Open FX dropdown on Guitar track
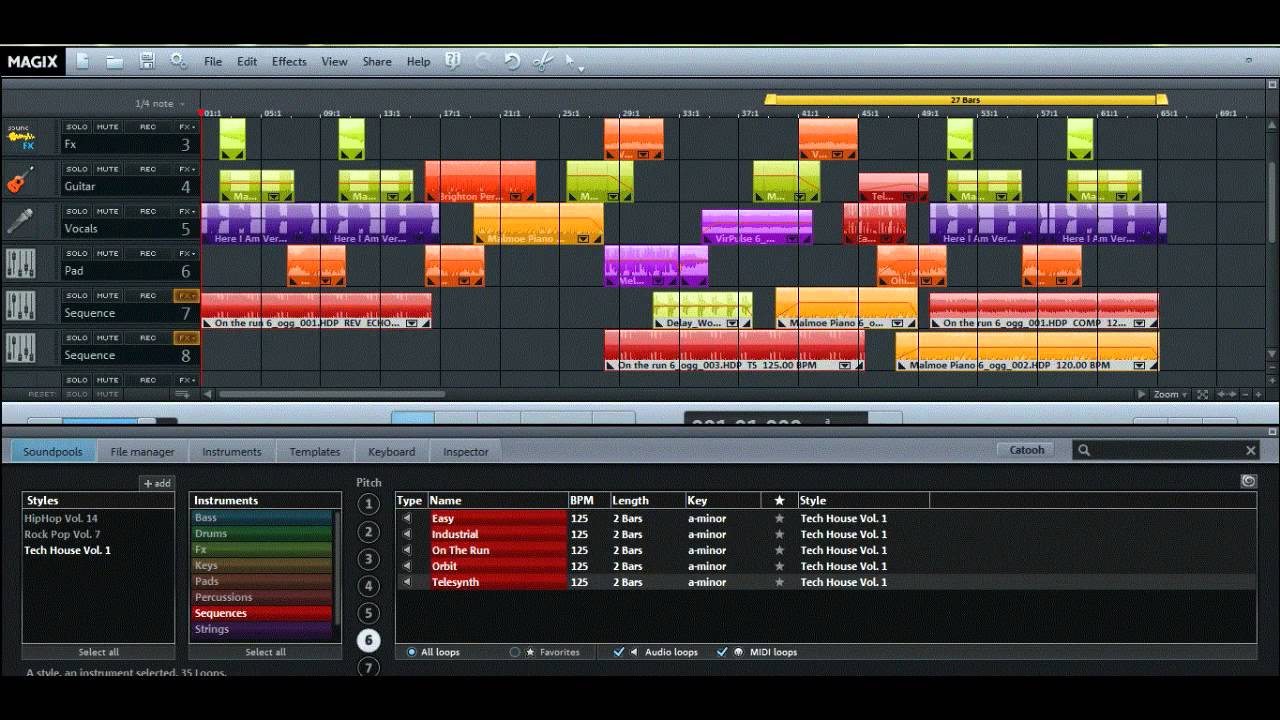 point(187,169)
